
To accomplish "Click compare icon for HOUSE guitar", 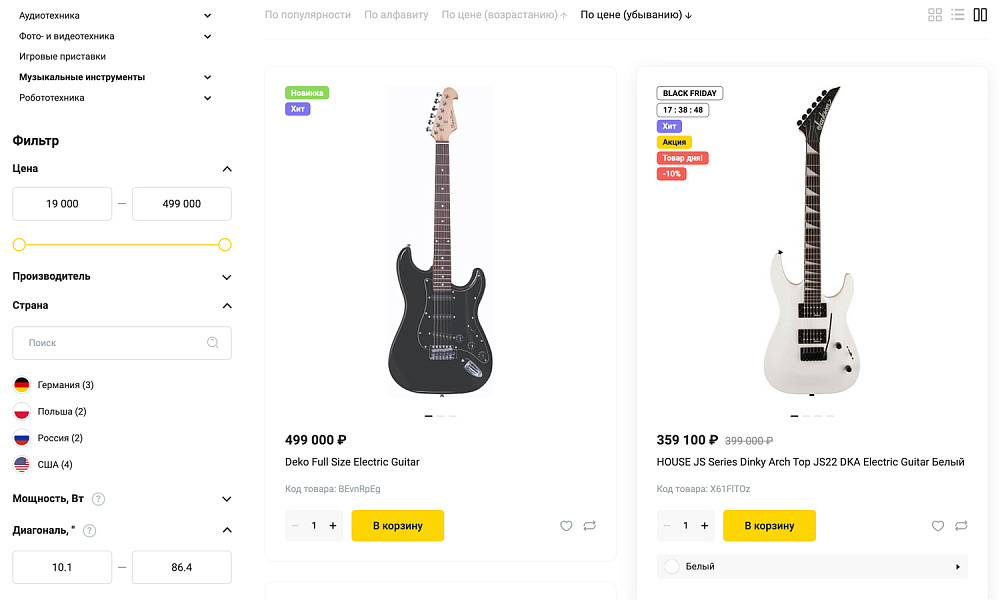I will (961, 526).
